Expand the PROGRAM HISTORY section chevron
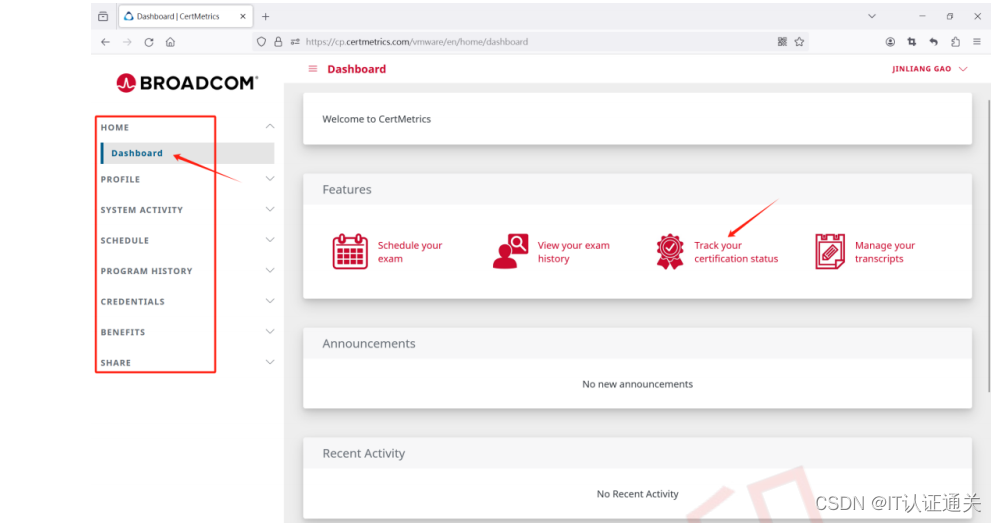 click(270, 270)
